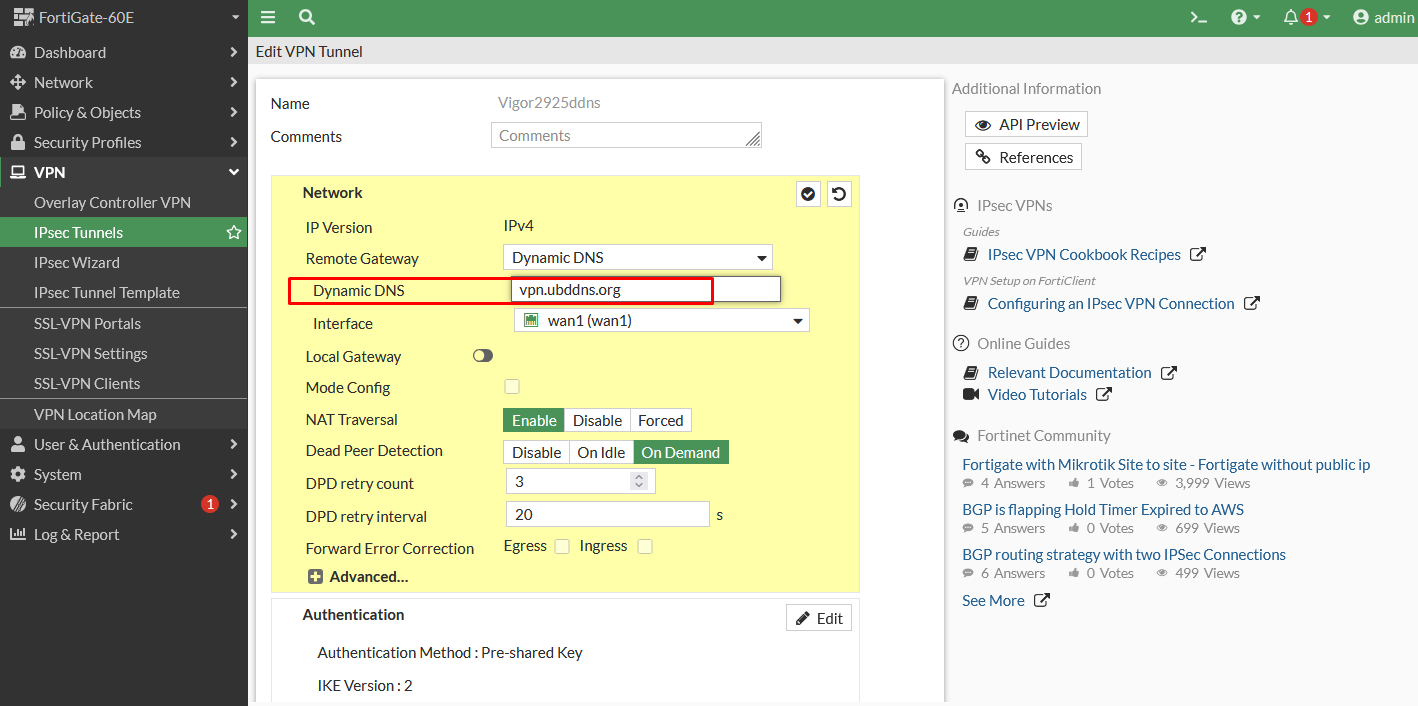Click the notifications bell icon

1291,17
